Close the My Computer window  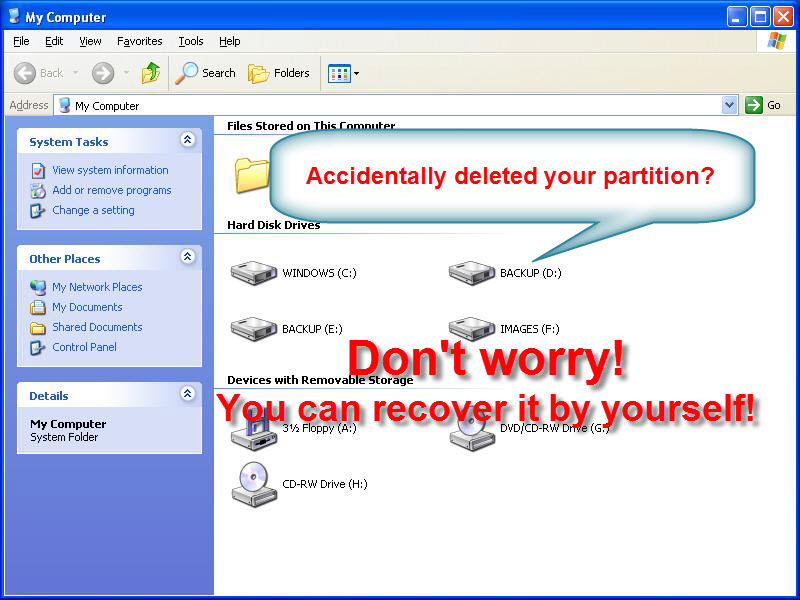click(783, 17)
